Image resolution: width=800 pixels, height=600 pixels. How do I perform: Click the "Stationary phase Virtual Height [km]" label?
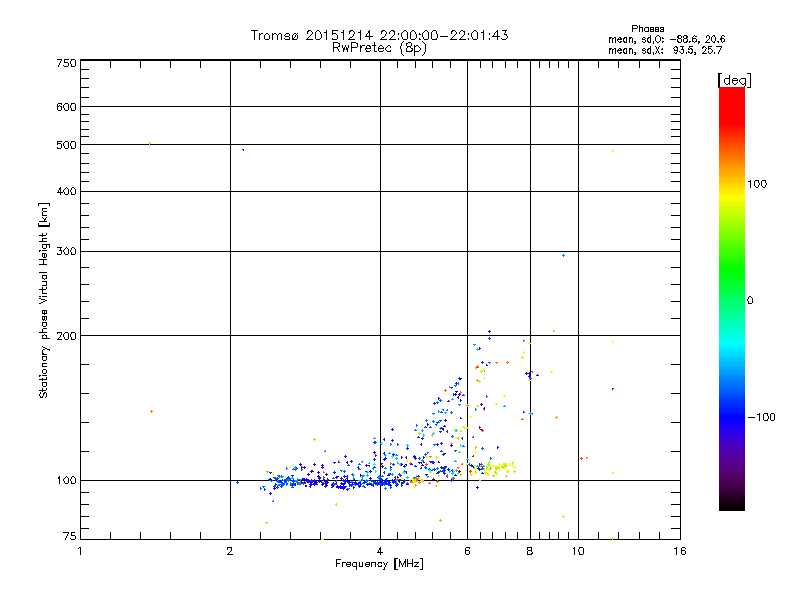[x=43, y=300]
